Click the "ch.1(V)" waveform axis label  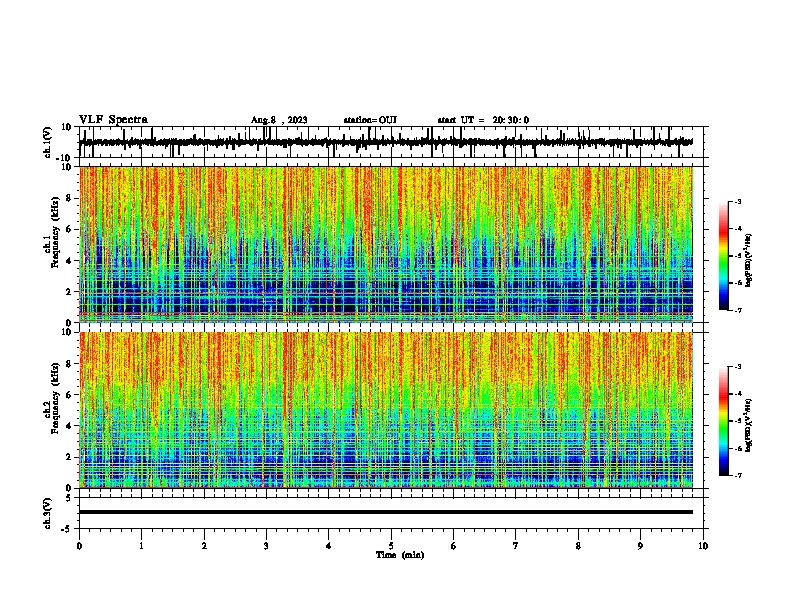48,142
